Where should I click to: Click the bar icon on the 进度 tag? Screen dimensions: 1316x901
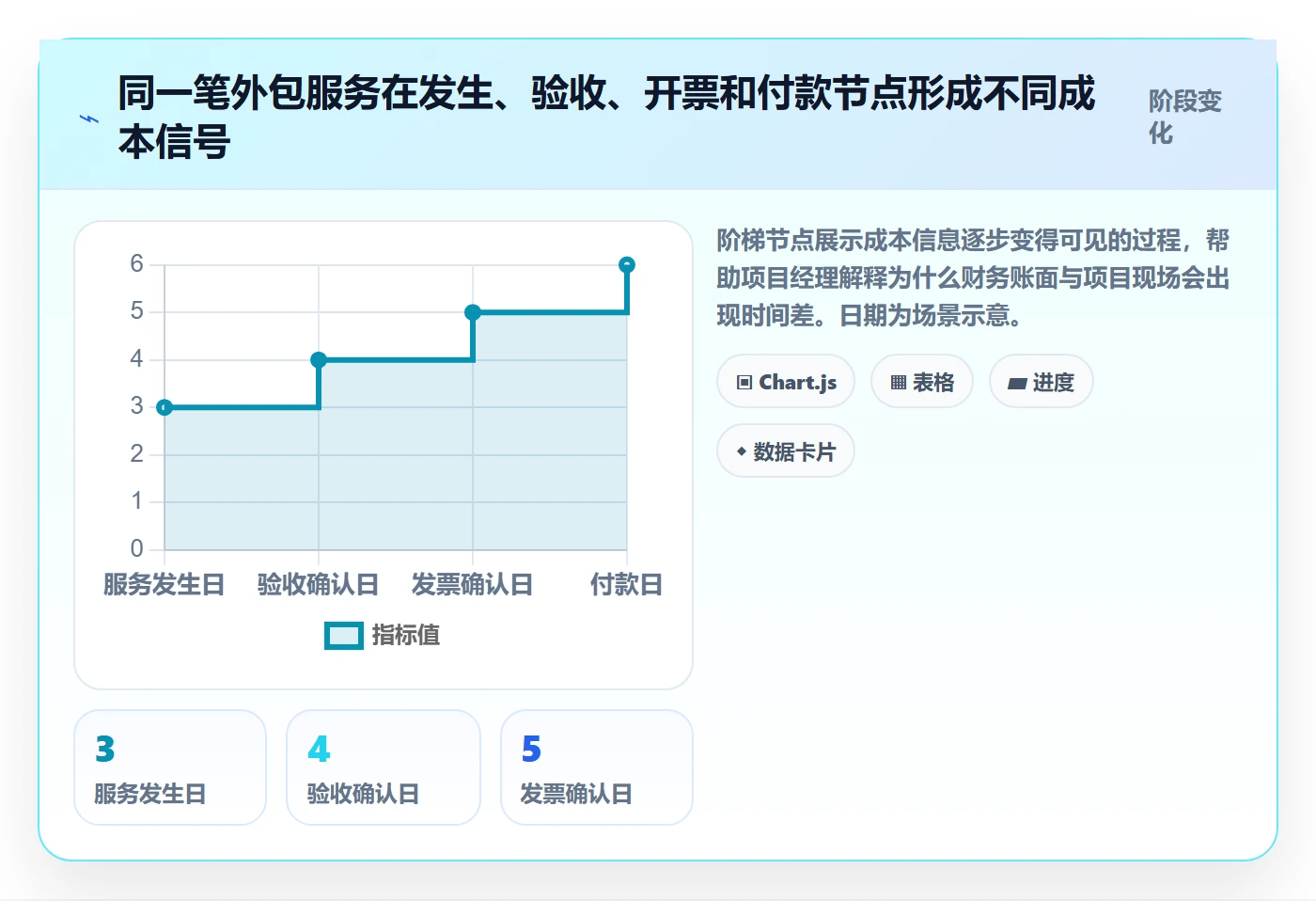pos(1017,384)
